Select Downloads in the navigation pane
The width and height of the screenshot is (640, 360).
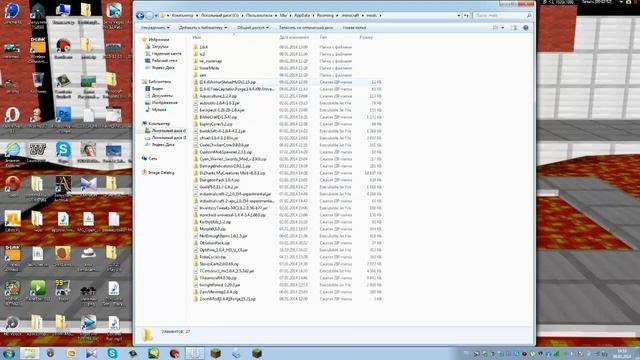(x=157, y=47)
